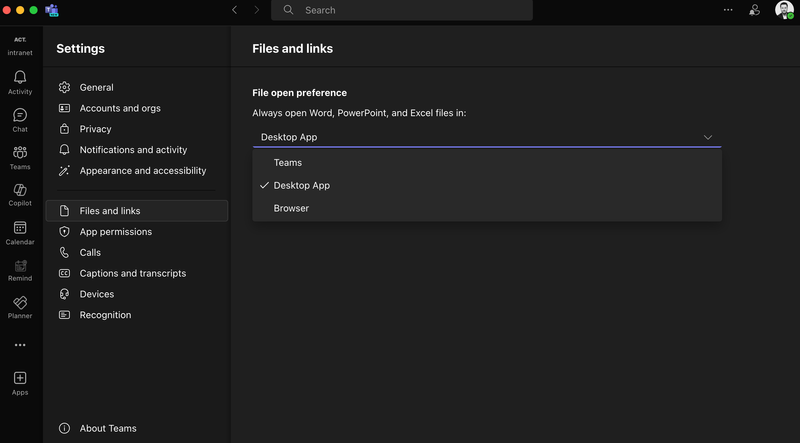Select Browser as file open preference

pos(291,208)
